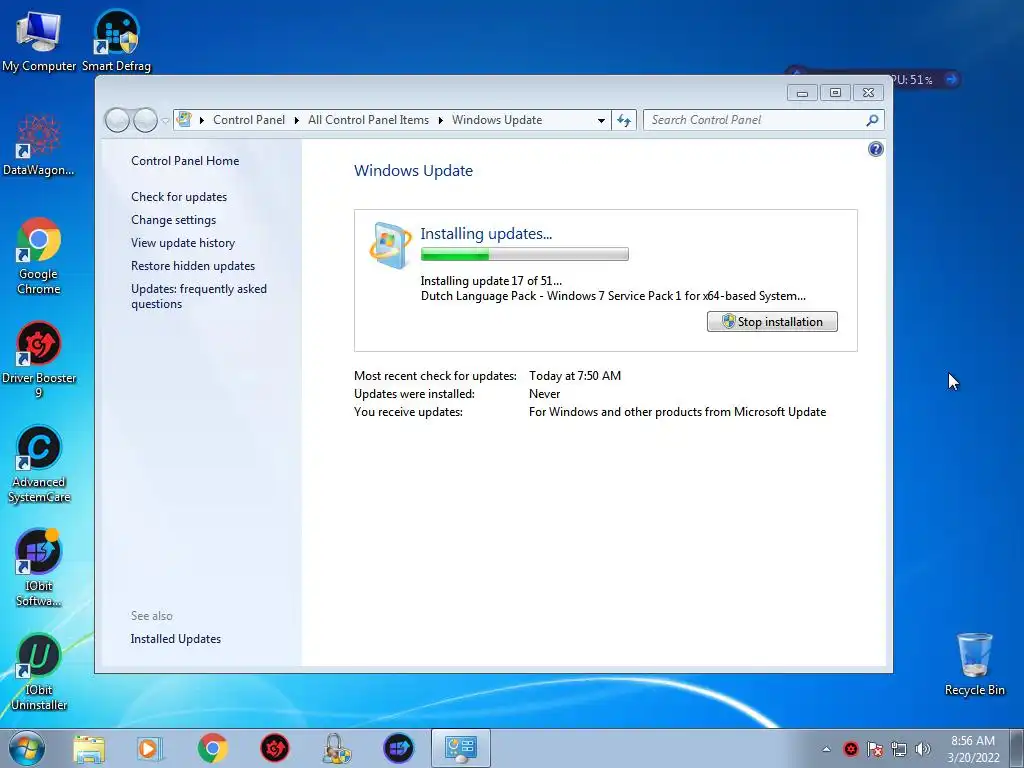Select the IObit Software Updater desktop icon

click(x=39, y=568)
